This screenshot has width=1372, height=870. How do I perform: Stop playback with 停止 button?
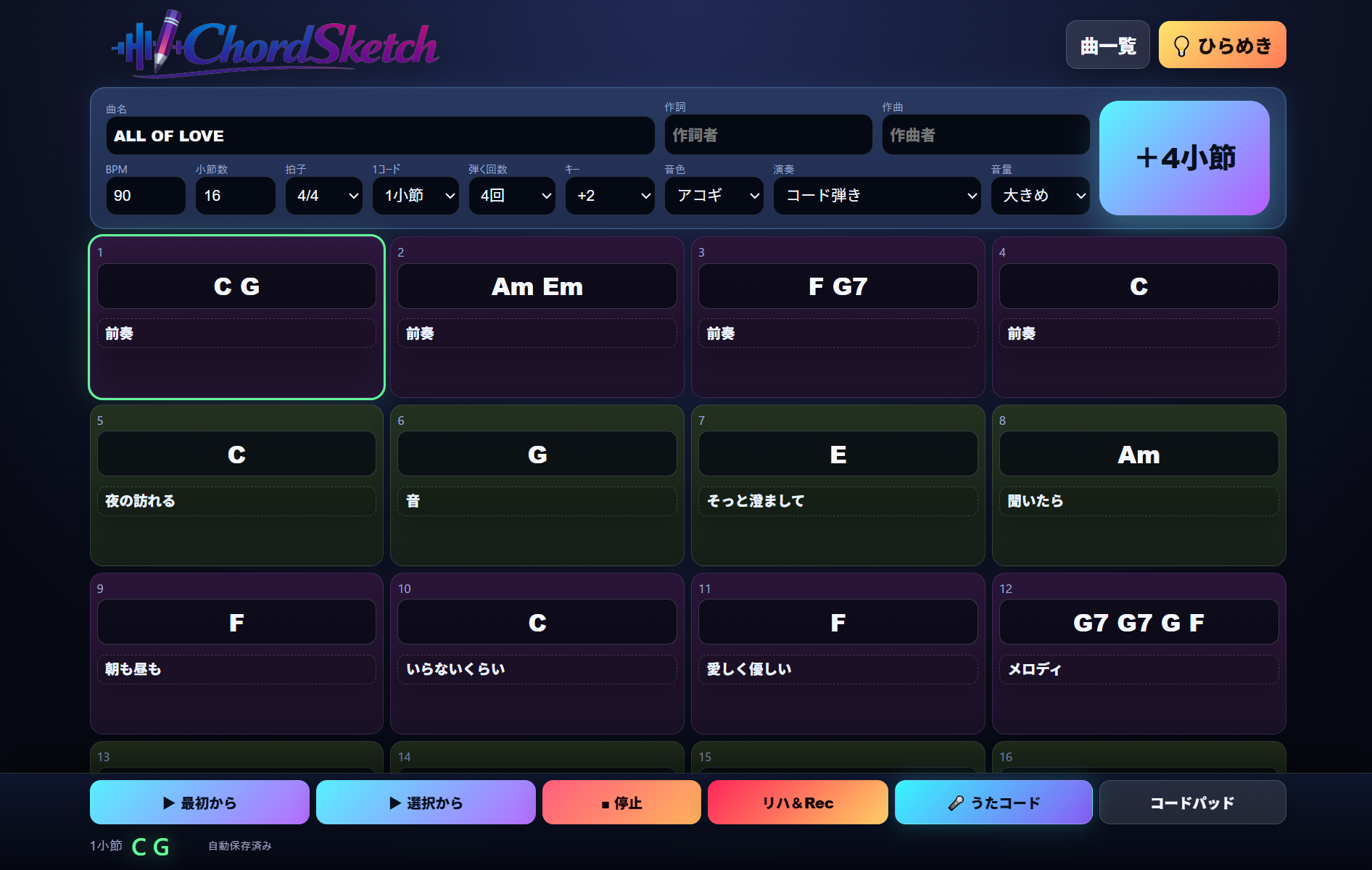(x=621, y=802)
